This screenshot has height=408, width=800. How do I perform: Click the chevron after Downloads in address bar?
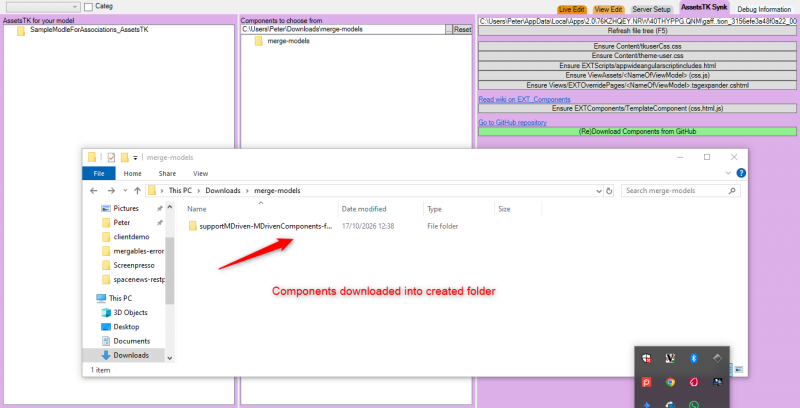247,190
